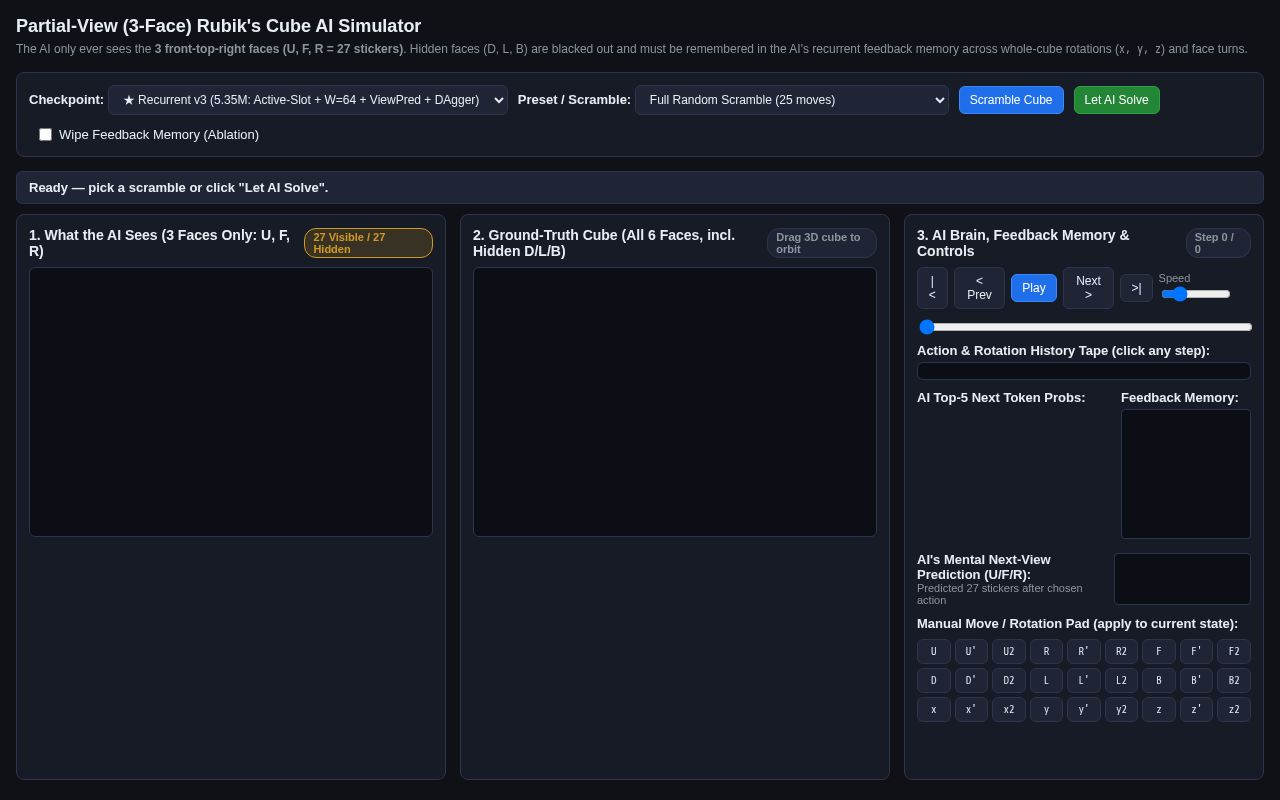The image size is (1280, 800).
Task: Adjust the playback Speed slider
Action: pyautogui.click(x=1196, y=294)
